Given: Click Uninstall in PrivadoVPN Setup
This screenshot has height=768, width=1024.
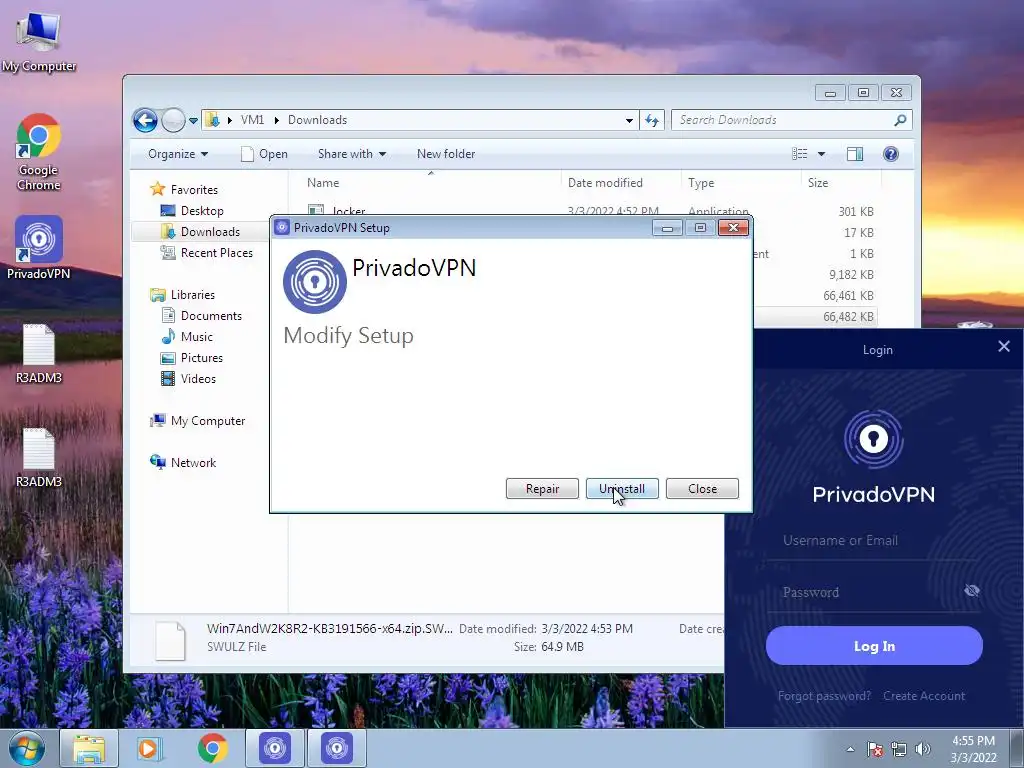Looking at the screenshot, I should click(622, 488).
